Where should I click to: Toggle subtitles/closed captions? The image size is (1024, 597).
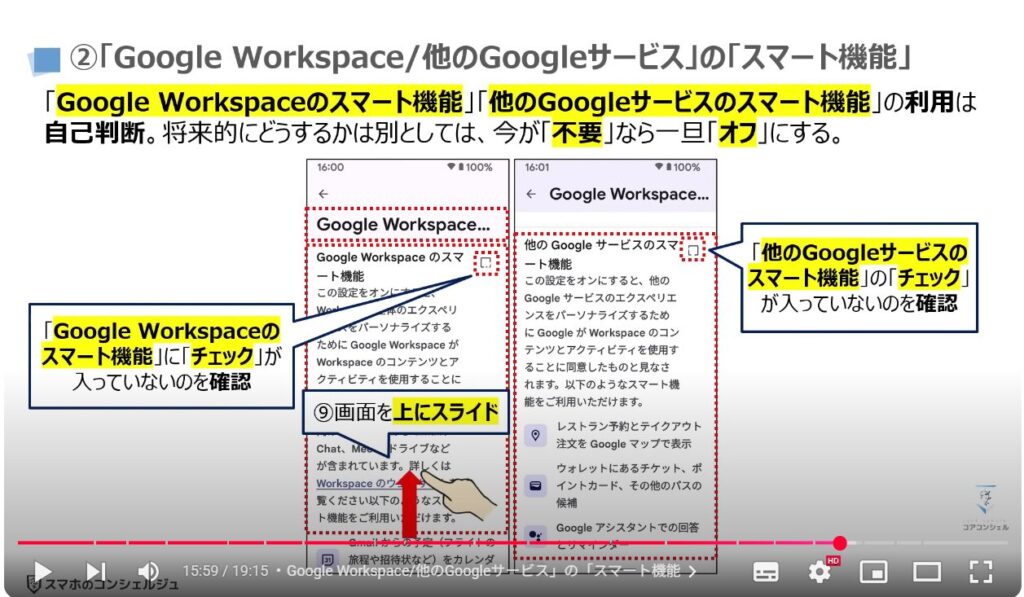765,572
